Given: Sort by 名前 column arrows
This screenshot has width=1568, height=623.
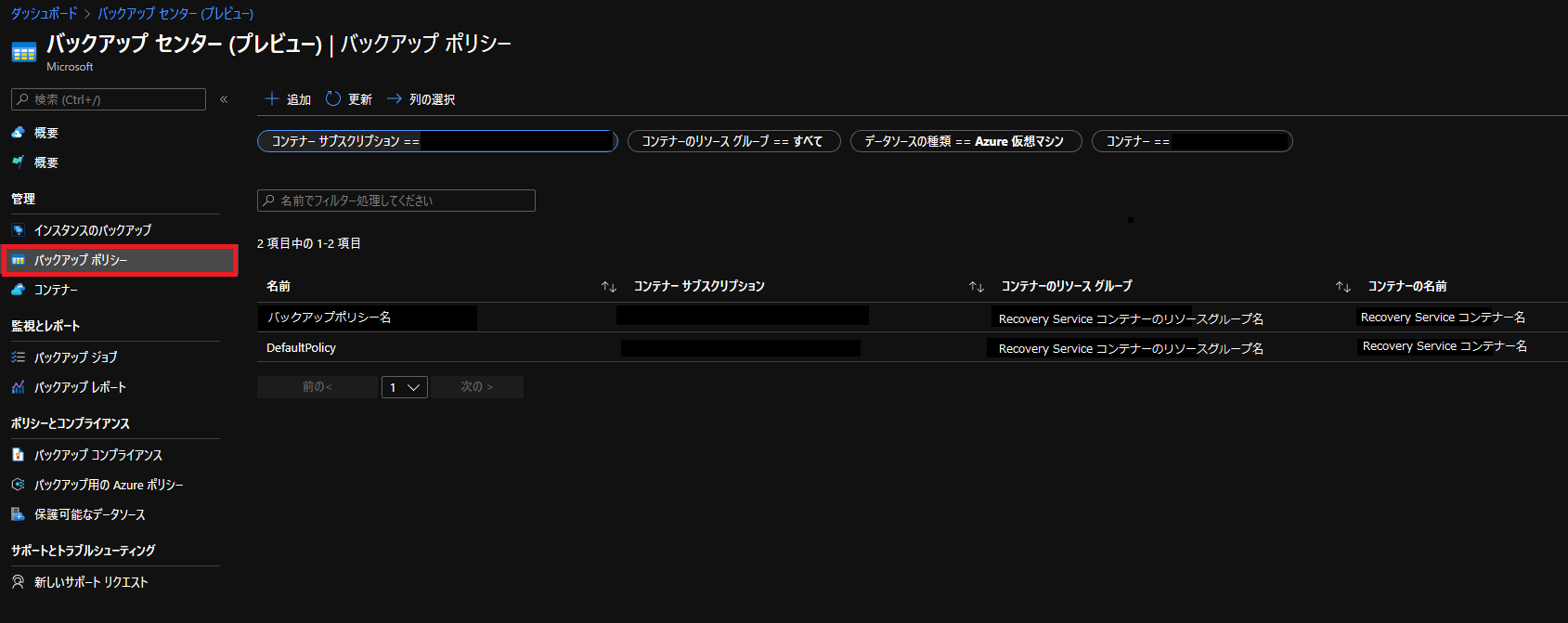Looking at the screenshot, I should pos(609,287).
